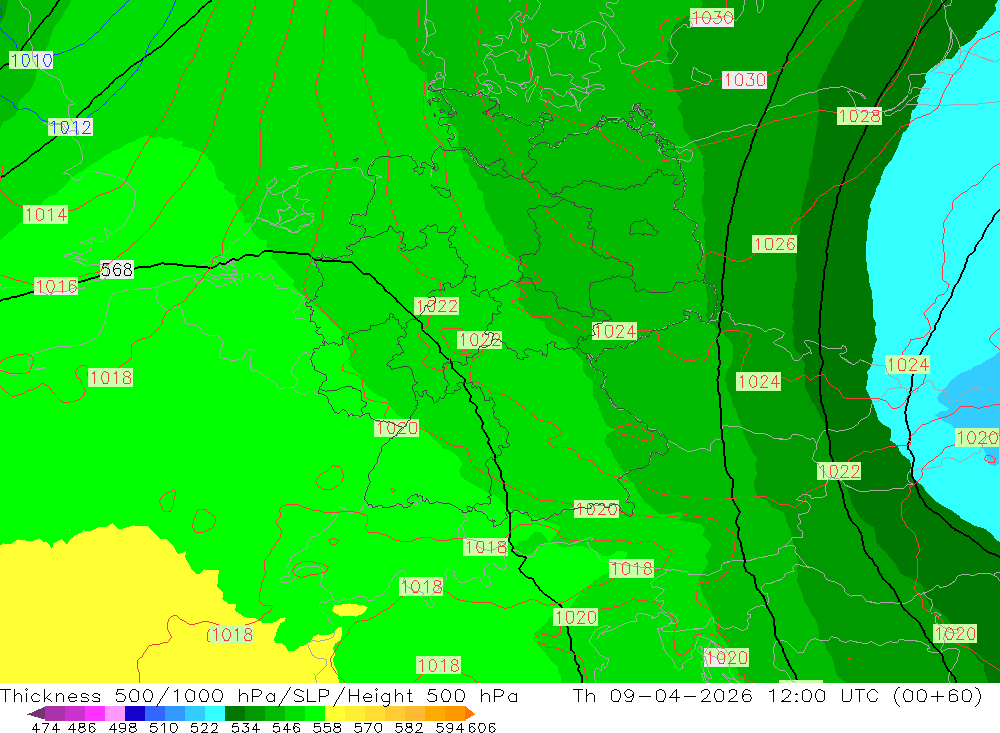Image resolution: width=1000 pixels, height=733 pixels.
Task: Select the red 1014 pressure label
Action: 45,214
